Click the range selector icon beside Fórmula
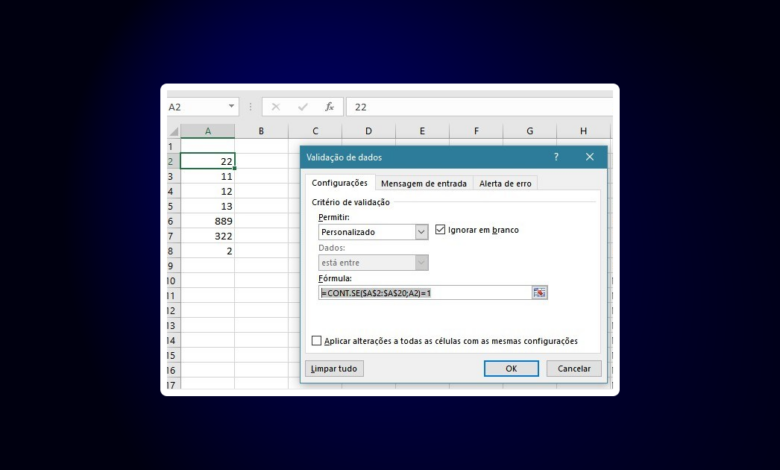This screenshot has width=780, height=470. tap(540, 293)
